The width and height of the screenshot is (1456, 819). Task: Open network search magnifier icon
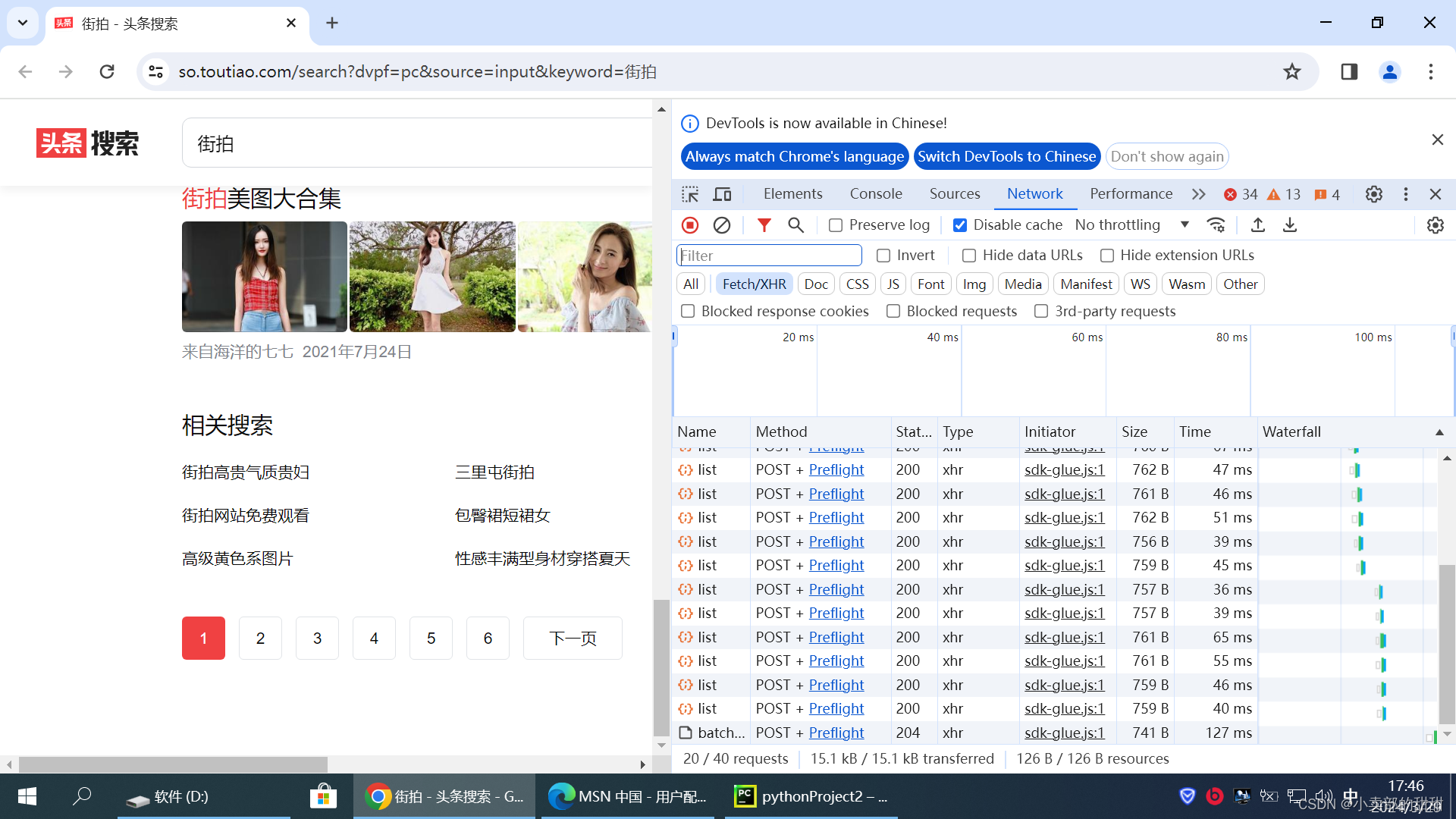tap(795, 225)
